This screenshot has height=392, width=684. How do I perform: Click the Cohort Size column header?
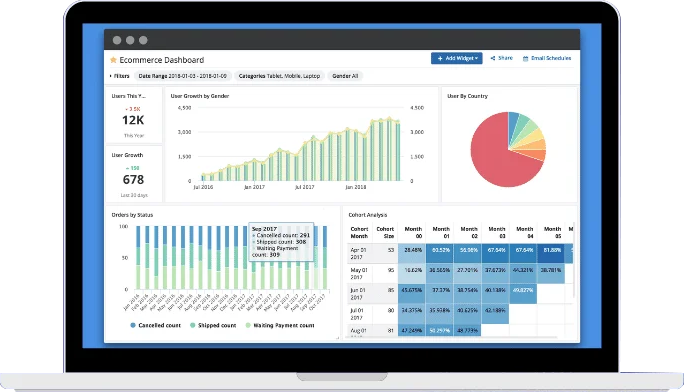pos(385,232)
